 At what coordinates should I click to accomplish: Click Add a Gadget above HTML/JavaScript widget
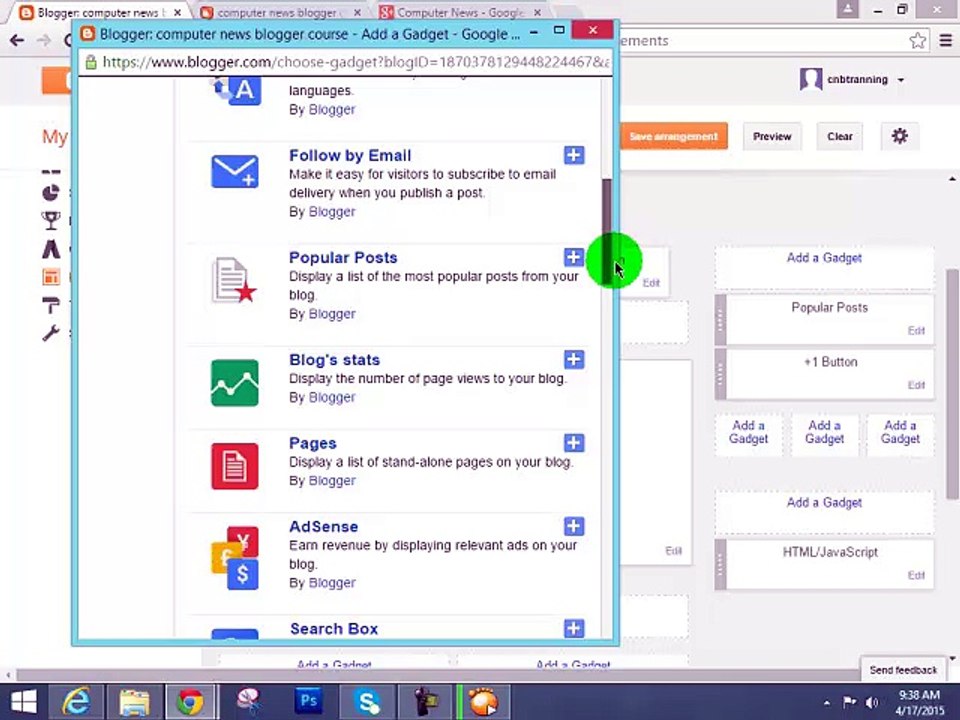[824, 503]
